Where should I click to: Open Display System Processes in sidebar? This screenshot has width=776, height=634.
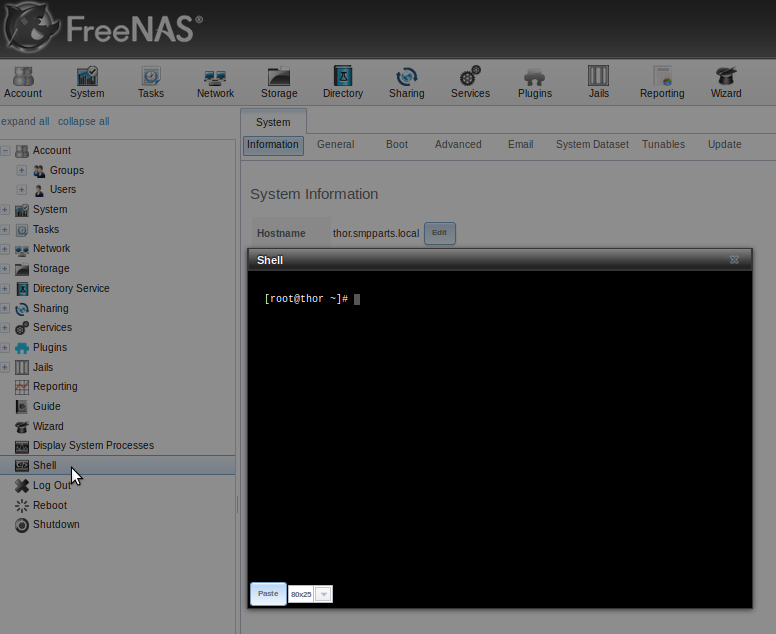click(x=93, y=445)
